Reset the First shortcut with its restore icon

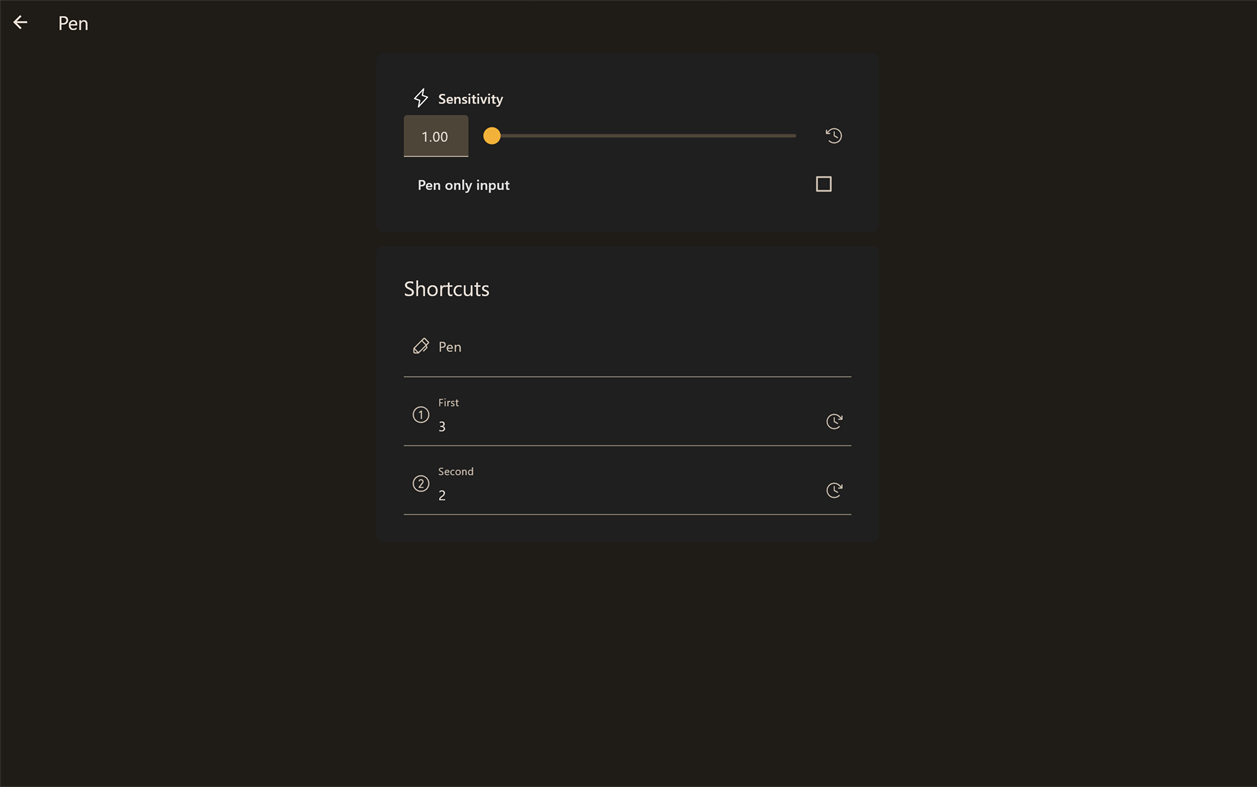coord(834,420)
